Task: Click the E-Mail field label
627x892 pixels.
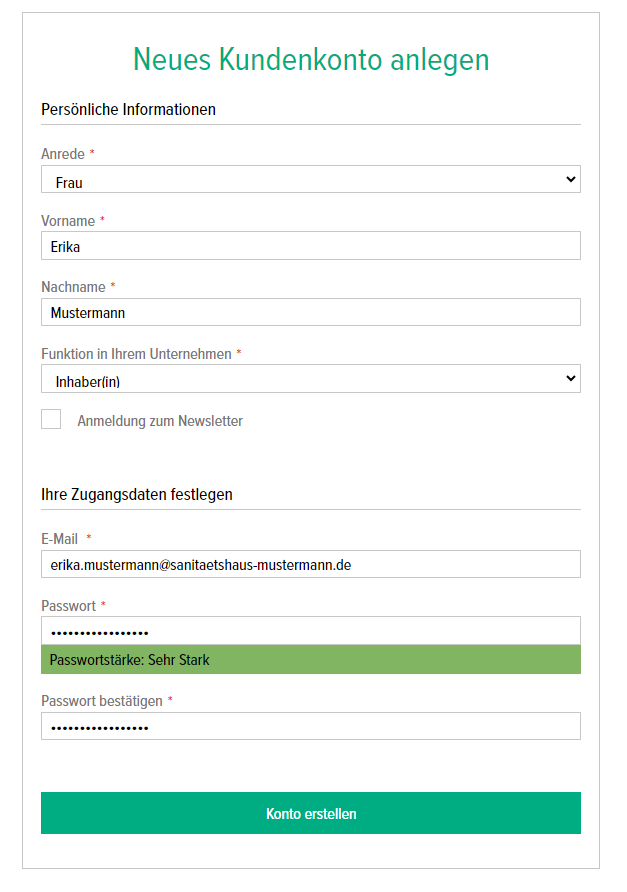Action: (60, 539)
